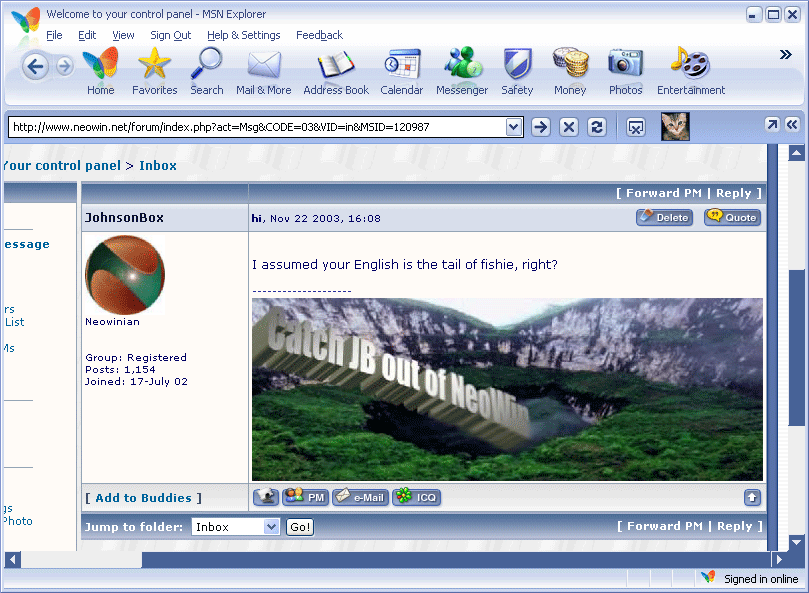This screenshot has width=809, height=593.
Task: Click Add to Buddies link
Action: pos(143,498)
